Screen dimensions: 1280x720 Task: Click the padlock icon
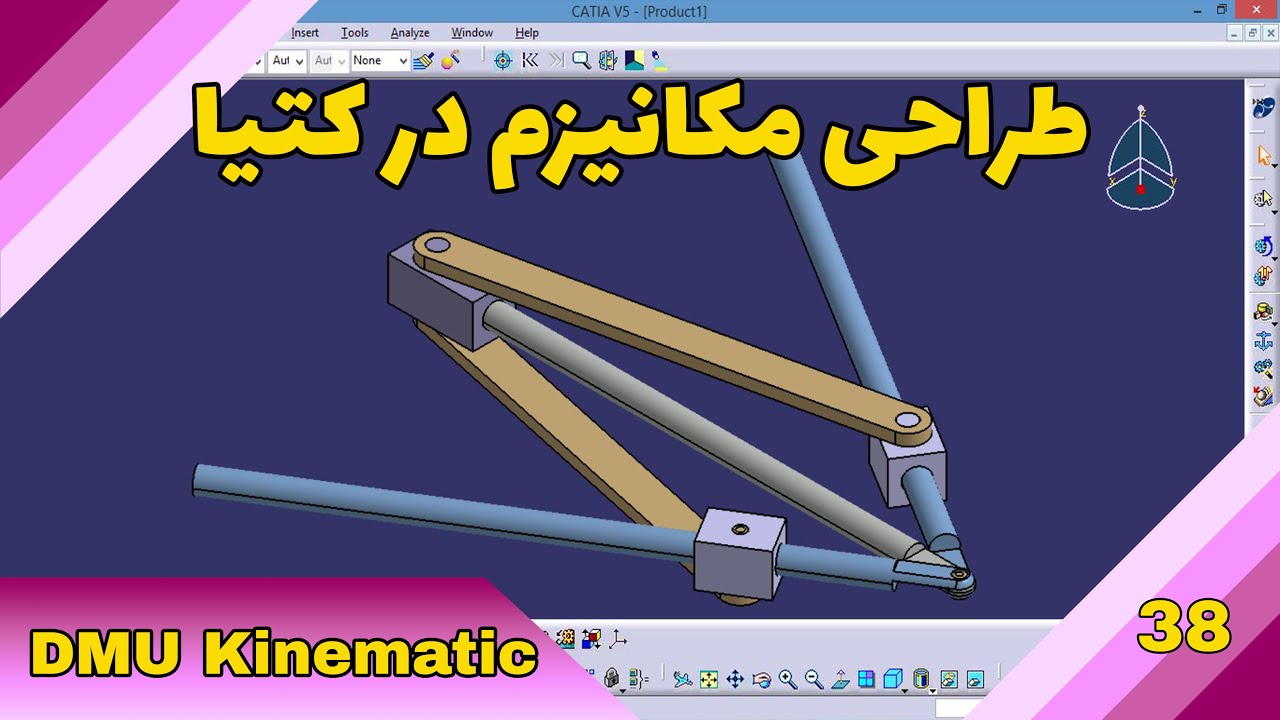coord(611,679)
